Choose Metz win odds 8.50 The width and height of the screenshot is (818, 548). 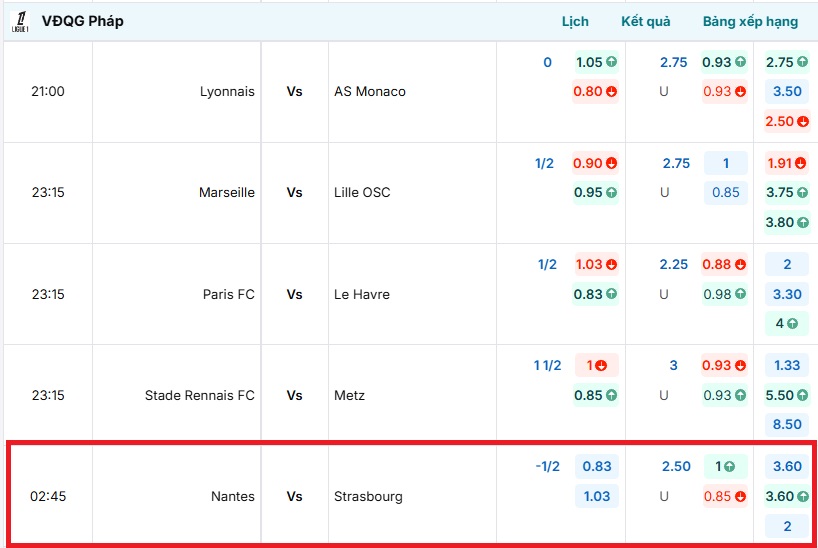tap(786, 424)
